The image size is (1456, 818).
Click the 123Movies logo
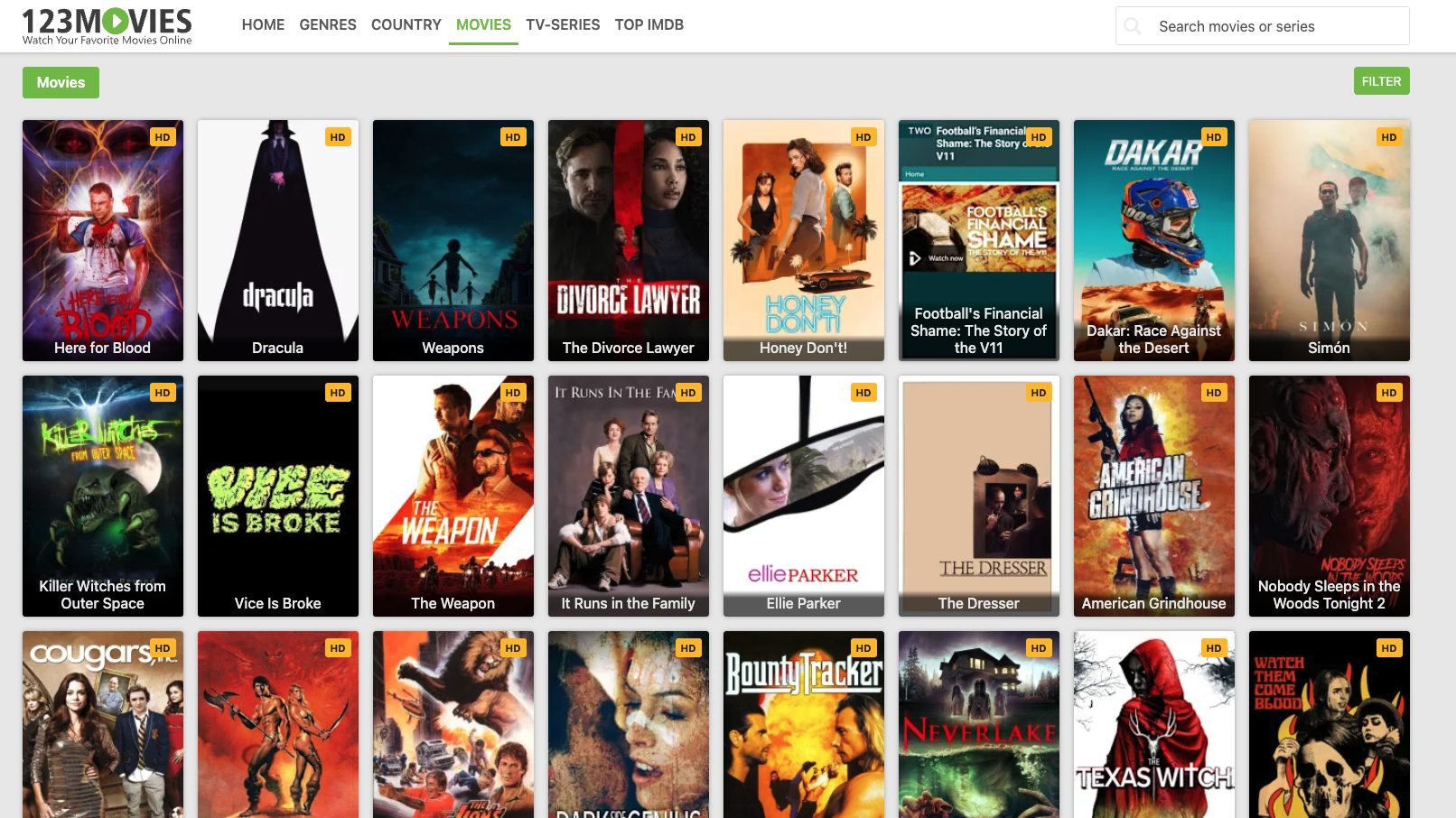click(107, 25)
